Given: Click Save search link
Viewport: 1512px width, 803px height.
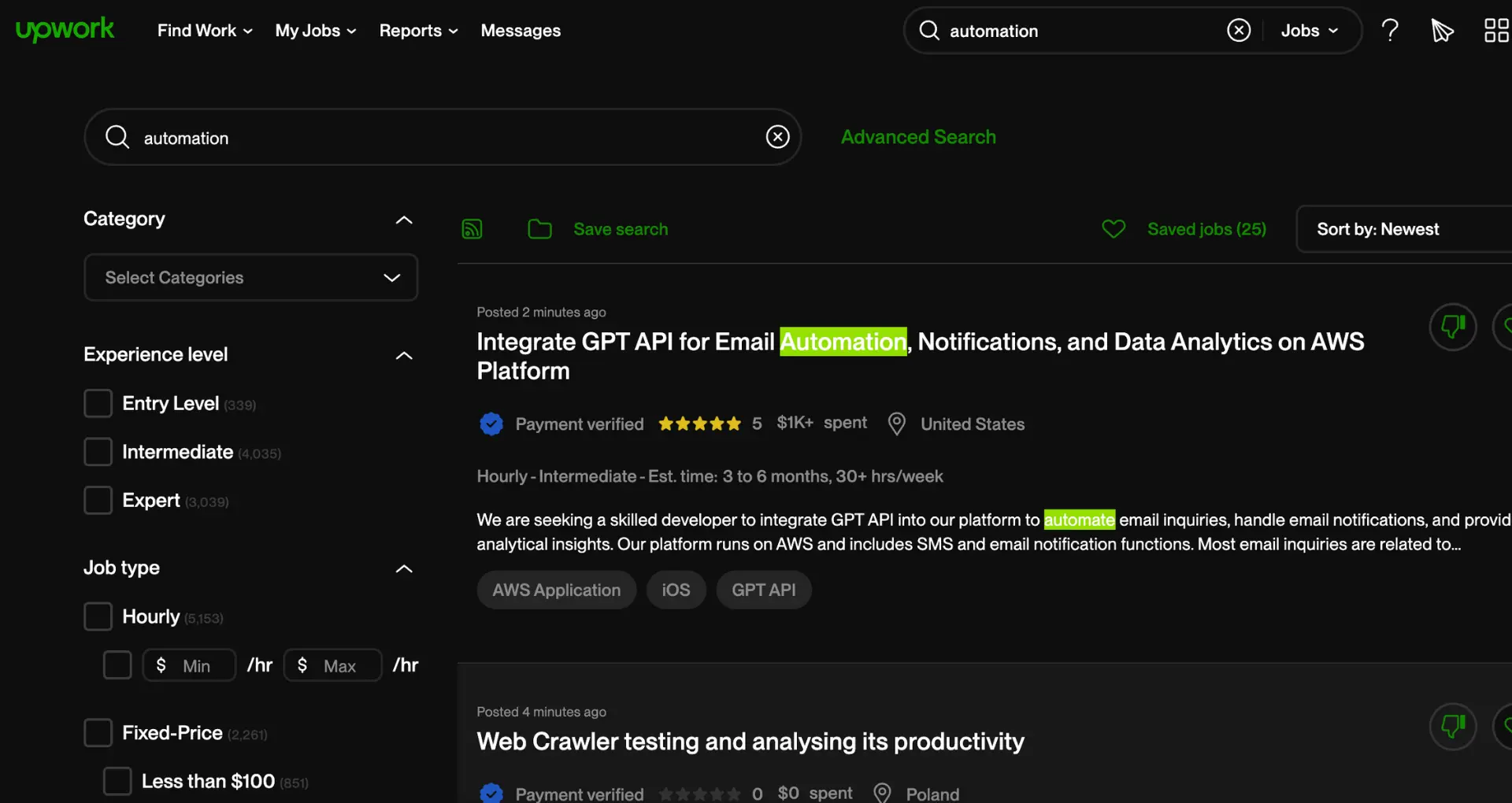Looking at the screenshot, I should point(621,229).
